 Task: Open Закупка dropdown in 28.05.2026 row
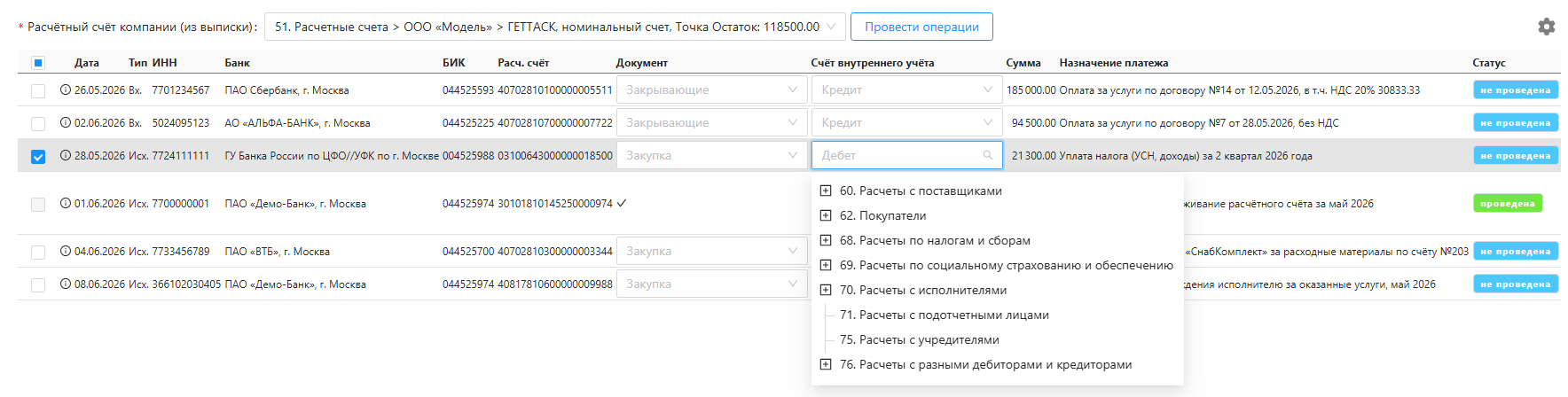click(x=711, y=155)
